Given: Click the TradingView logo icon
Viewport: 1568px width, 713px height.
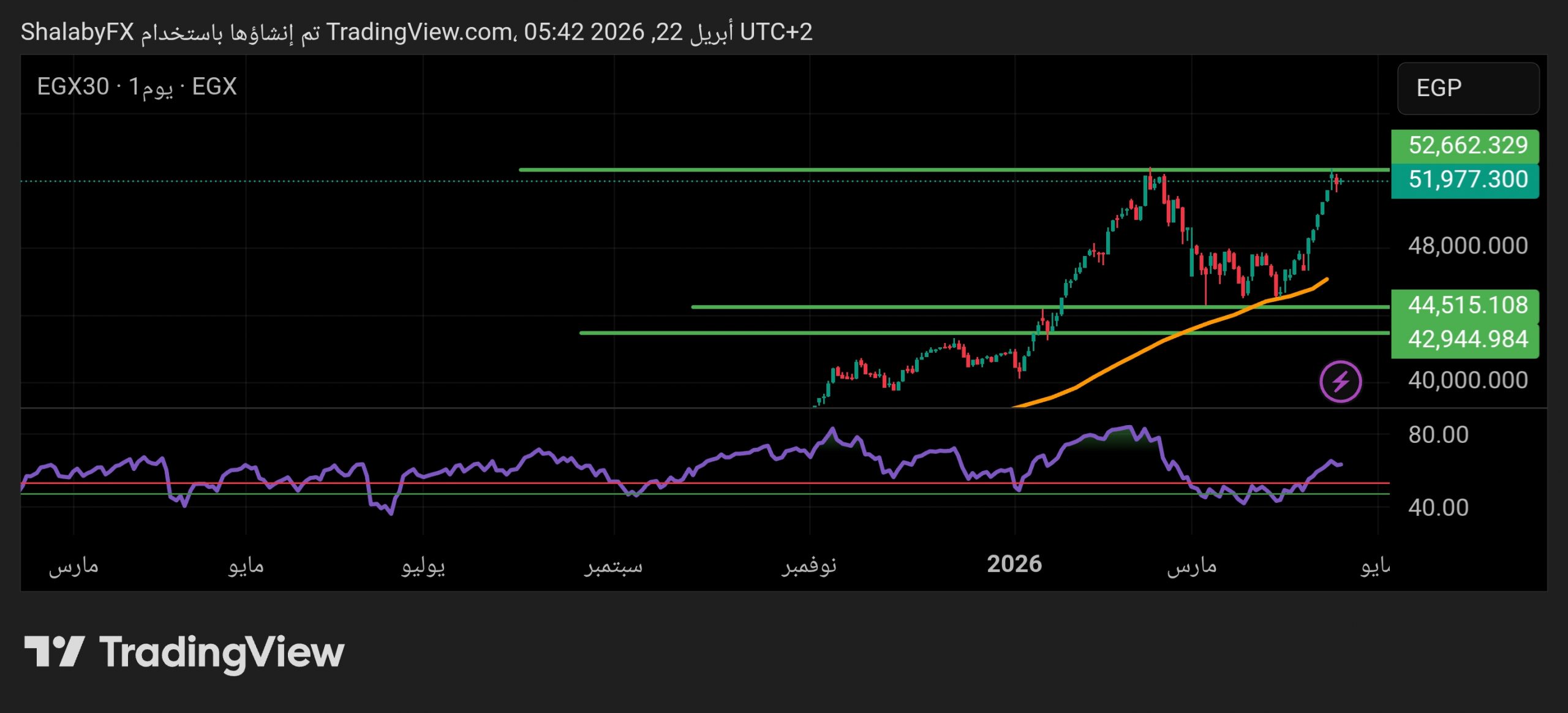Looking at the screenshot, I should point(54,651).
